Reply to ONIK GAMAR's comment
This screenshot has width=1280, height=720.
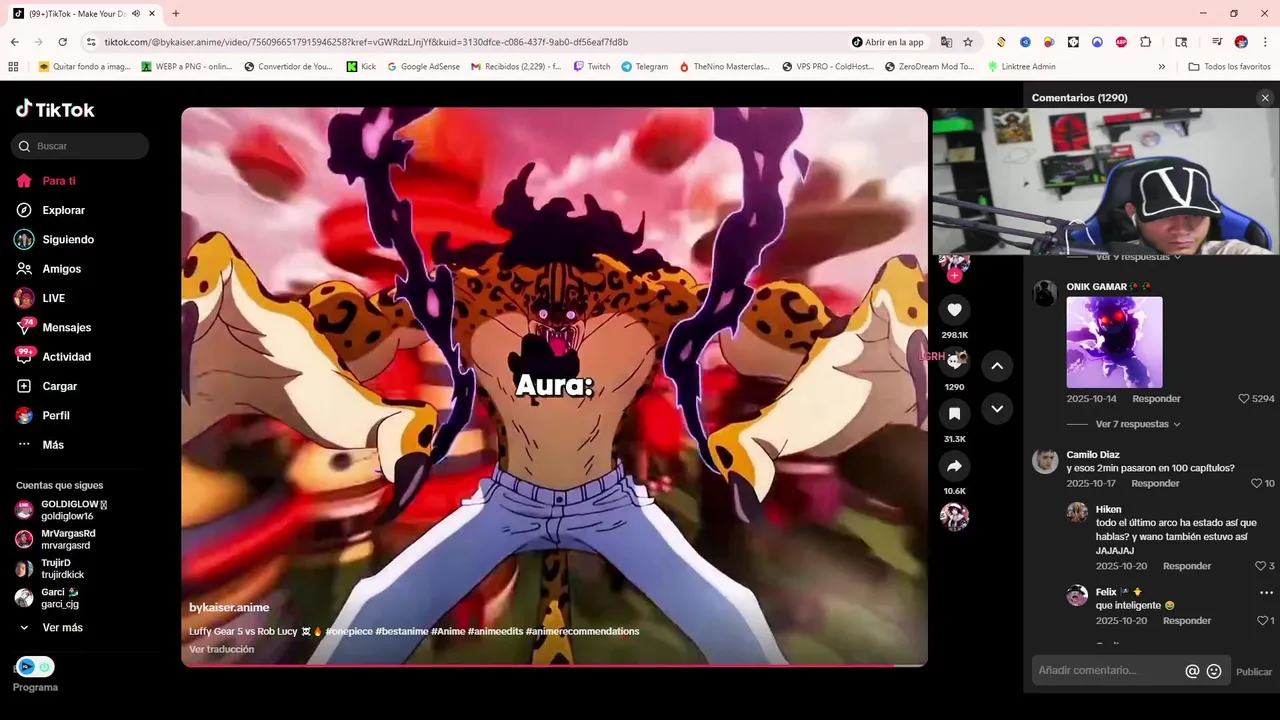click(x=1156, y=399)
